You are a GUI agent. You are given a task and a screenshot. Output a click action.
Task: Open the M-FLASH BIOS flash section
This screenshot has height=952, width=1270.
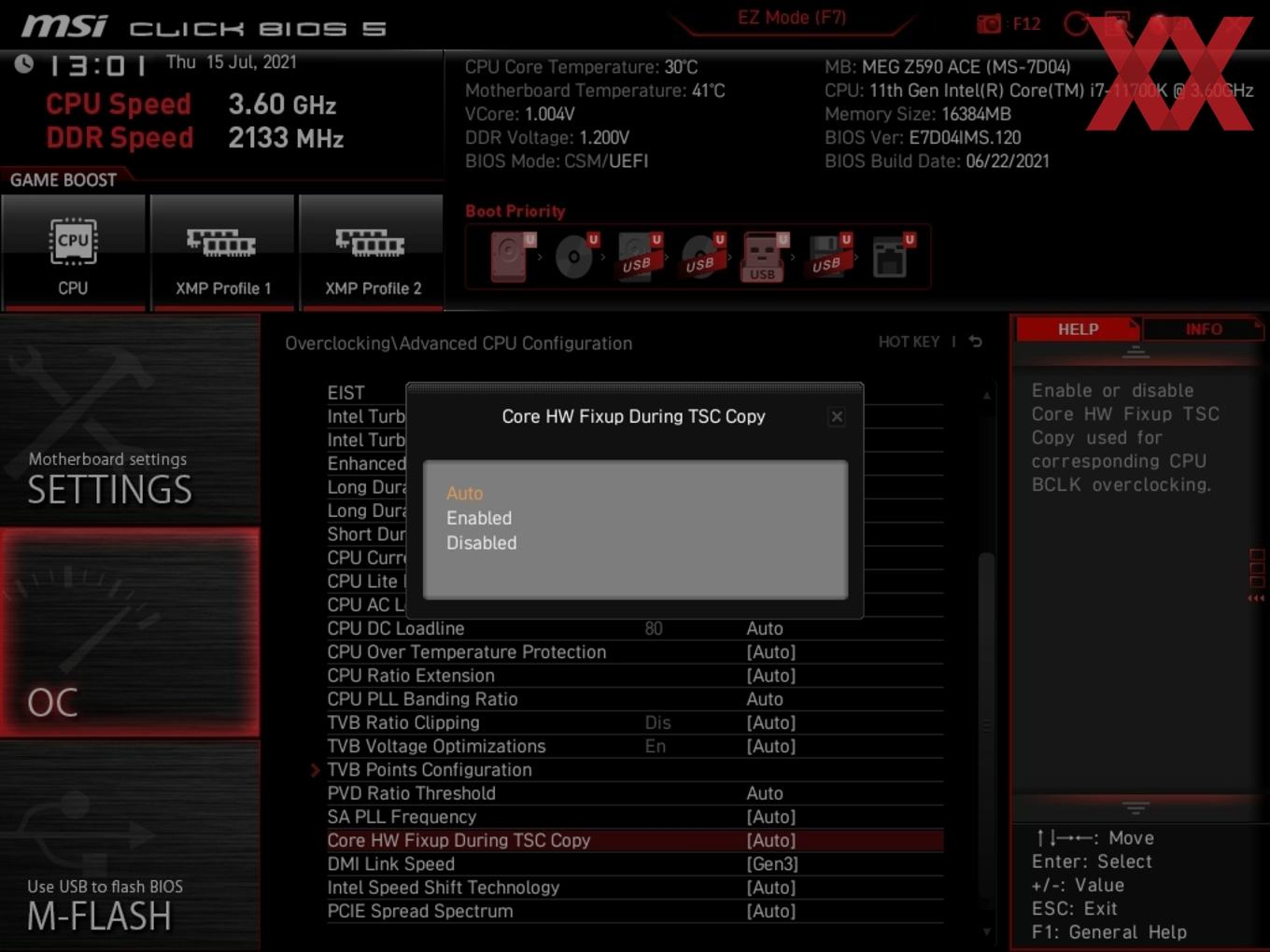coord(130,846)
